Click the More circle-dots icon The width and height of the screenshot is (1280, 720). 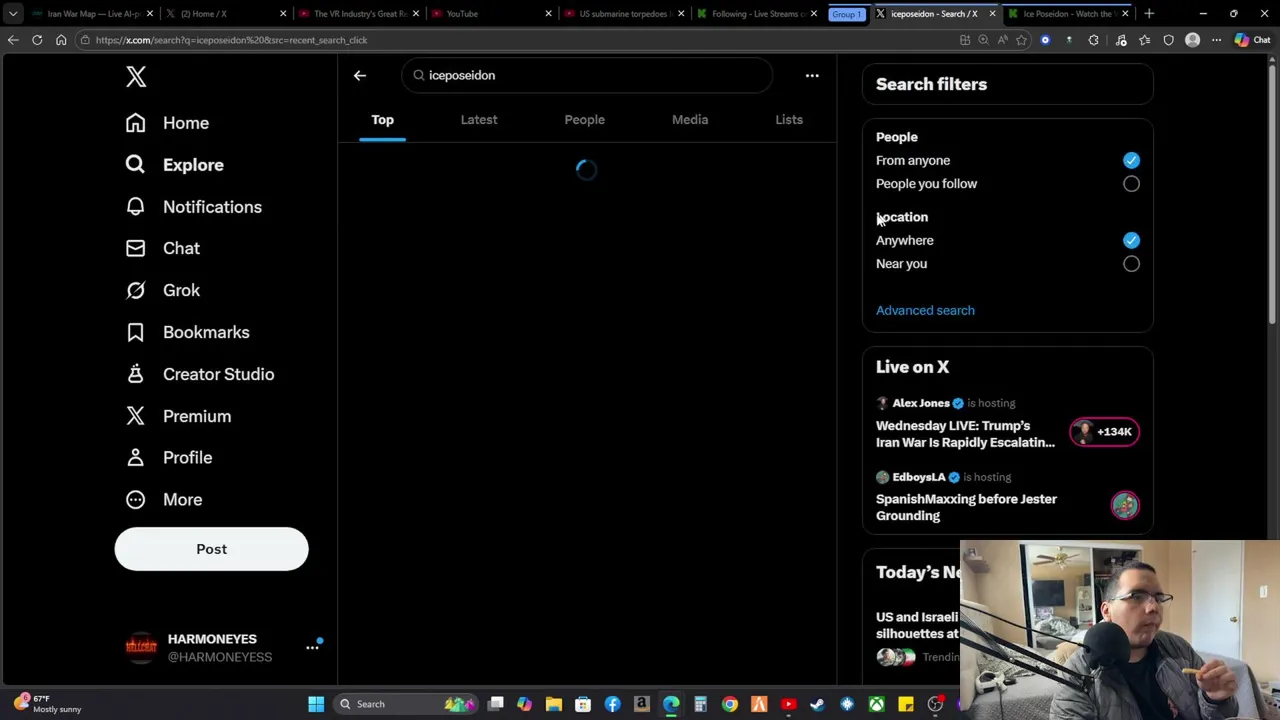pyautogui.click(x=135, y=499)
